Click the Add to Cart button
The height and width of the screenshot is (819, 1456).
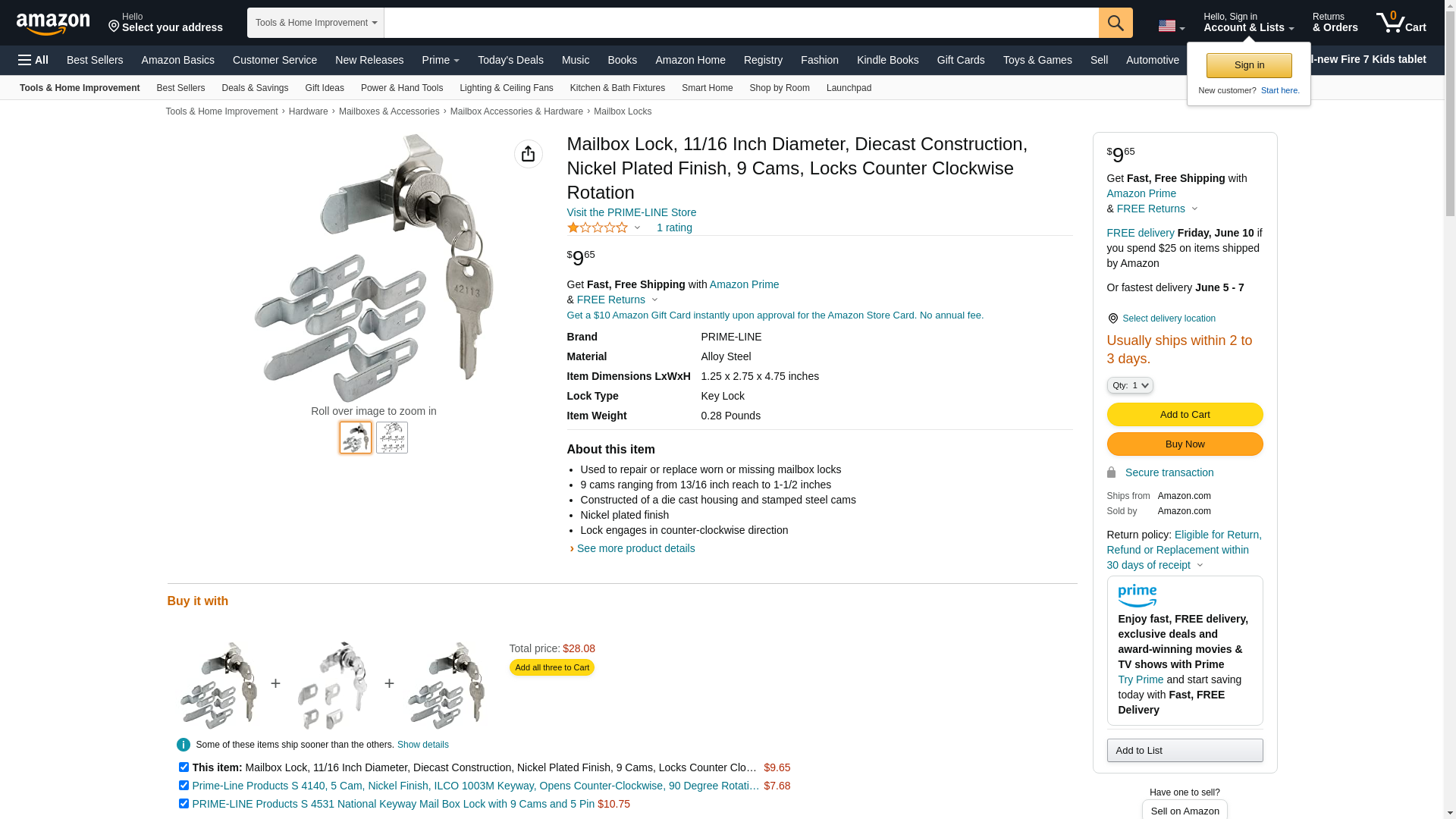tap(1185, 414)
